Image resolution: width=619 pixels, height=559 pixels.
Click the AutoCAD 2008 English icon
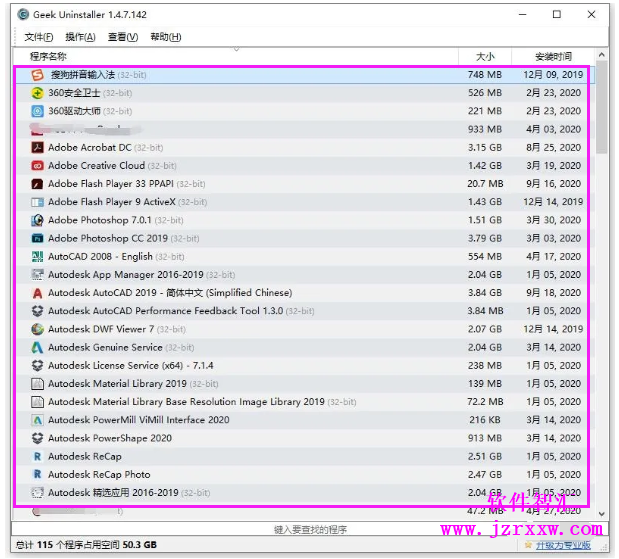[37, 257]
